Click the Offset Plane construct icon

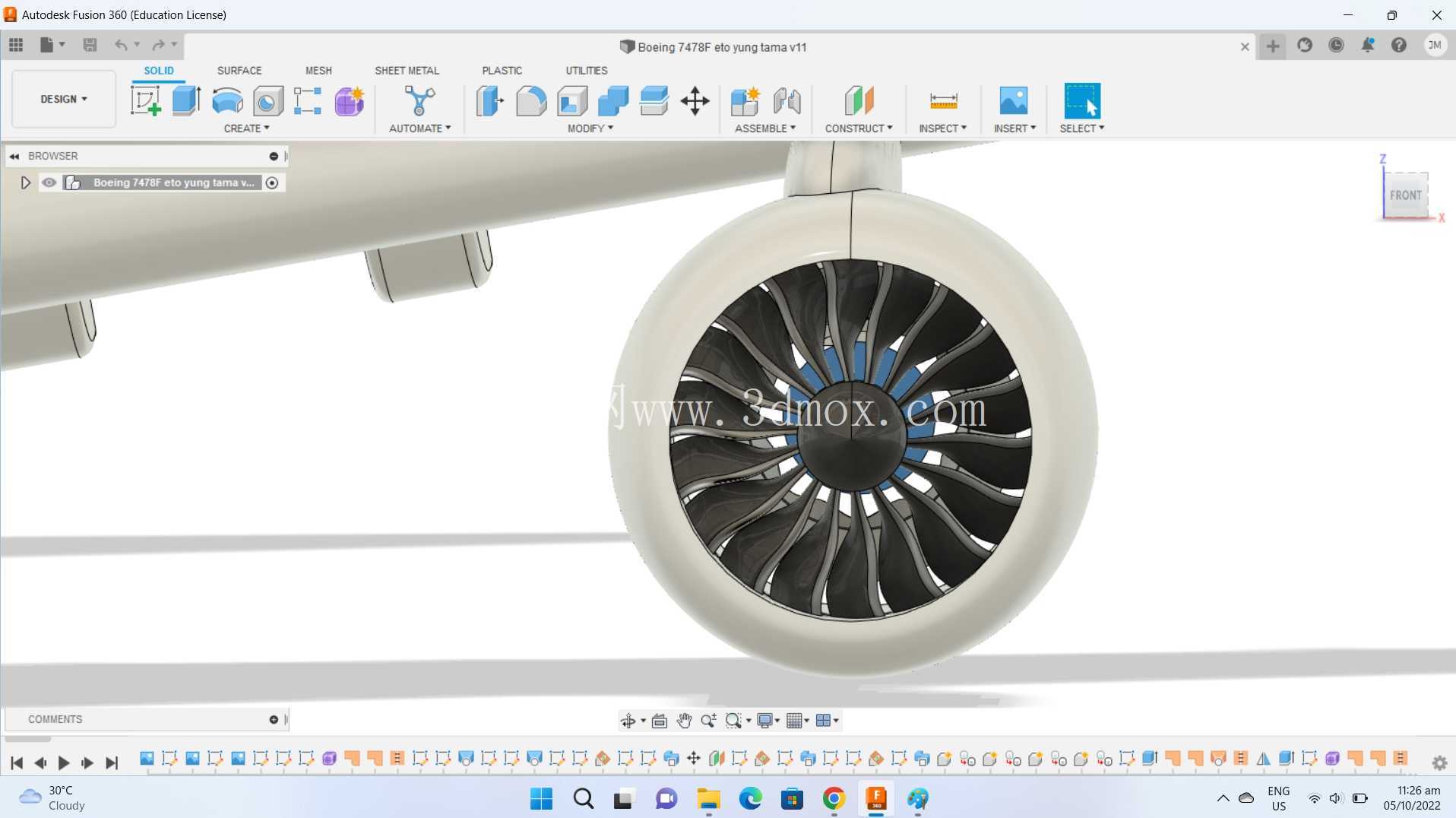[859, 100]
